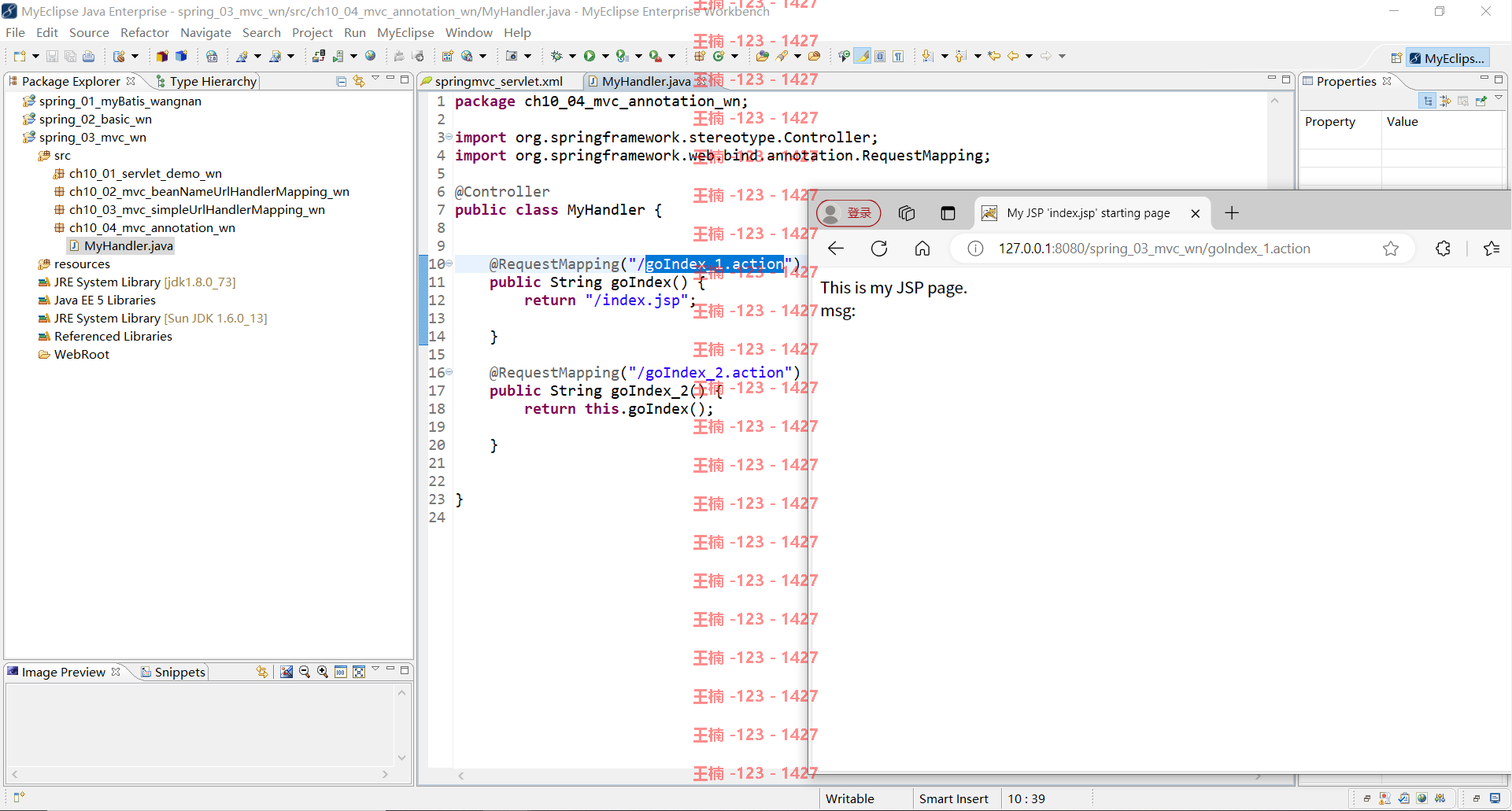Collapse imports fold marker at line 3
Viewport: 1512px width, 811px height.
[449, 137]
